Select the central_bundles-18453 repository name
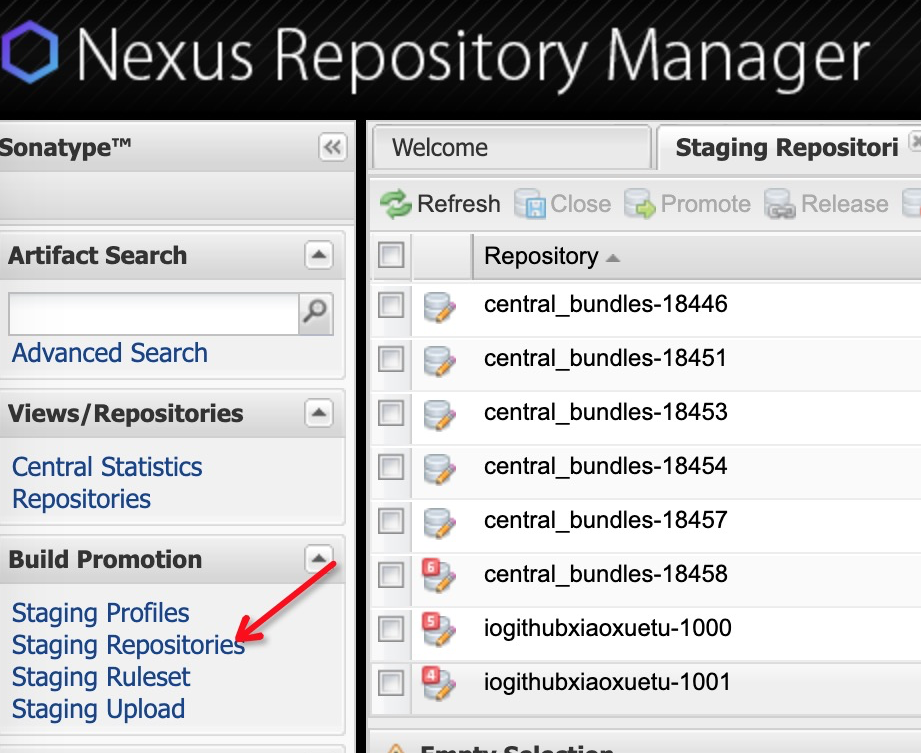 click(x=606, y=412)
